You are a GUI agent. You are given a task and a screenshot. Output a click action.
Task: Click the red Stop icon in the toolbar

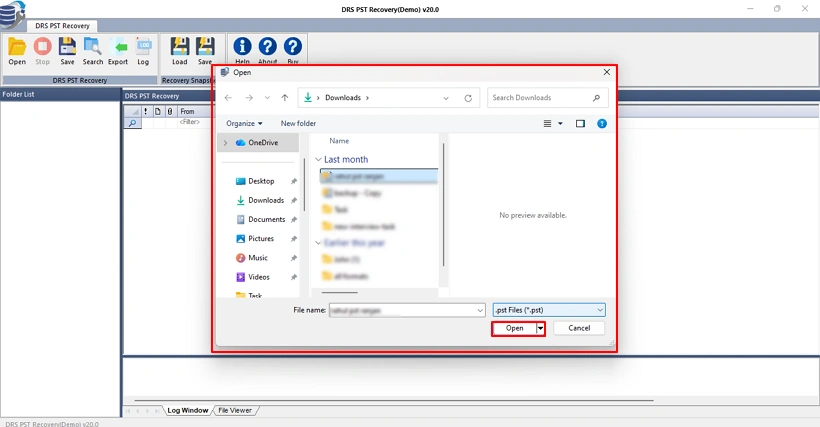pos(42,47)
